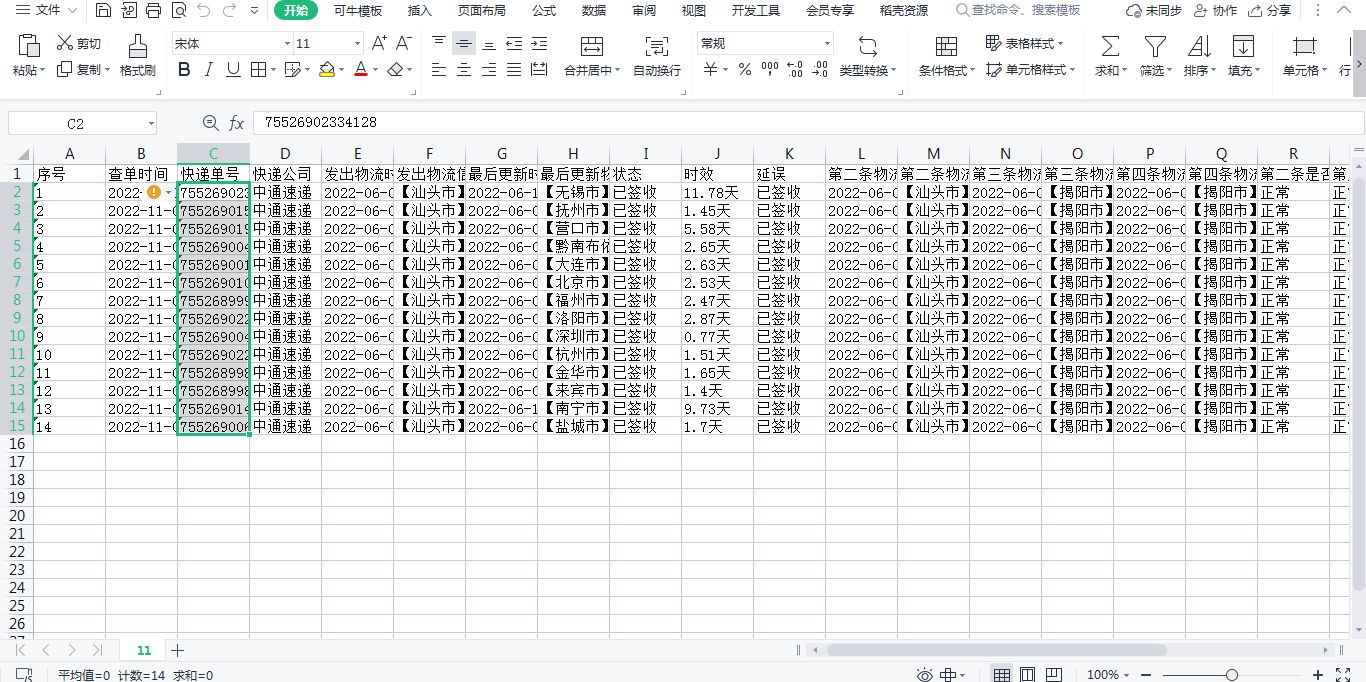Click the print preview icon

tap(178, 11)
